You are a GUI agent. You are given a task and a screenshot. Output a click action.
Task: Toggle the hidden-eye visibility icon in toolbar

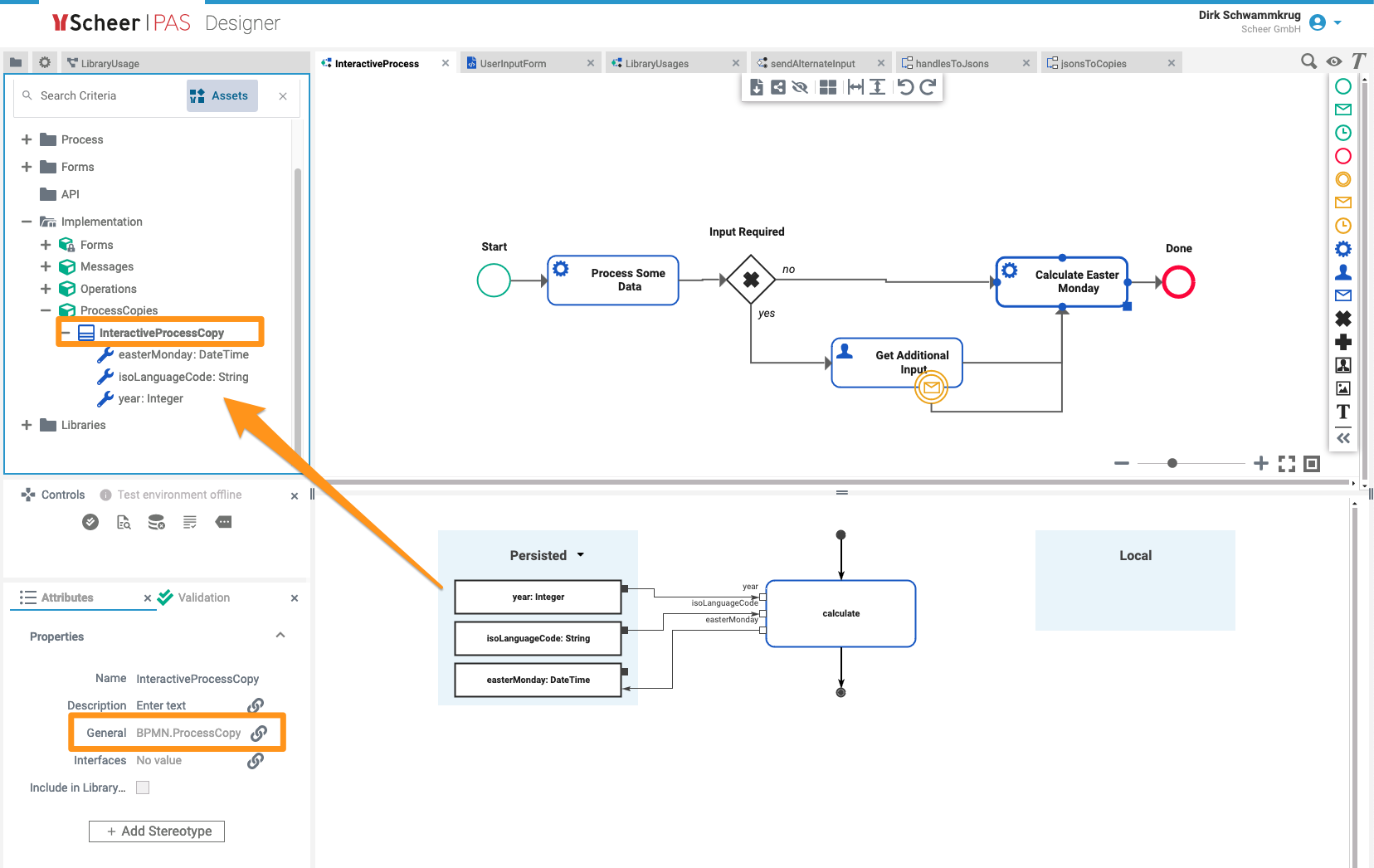(800, 87)
